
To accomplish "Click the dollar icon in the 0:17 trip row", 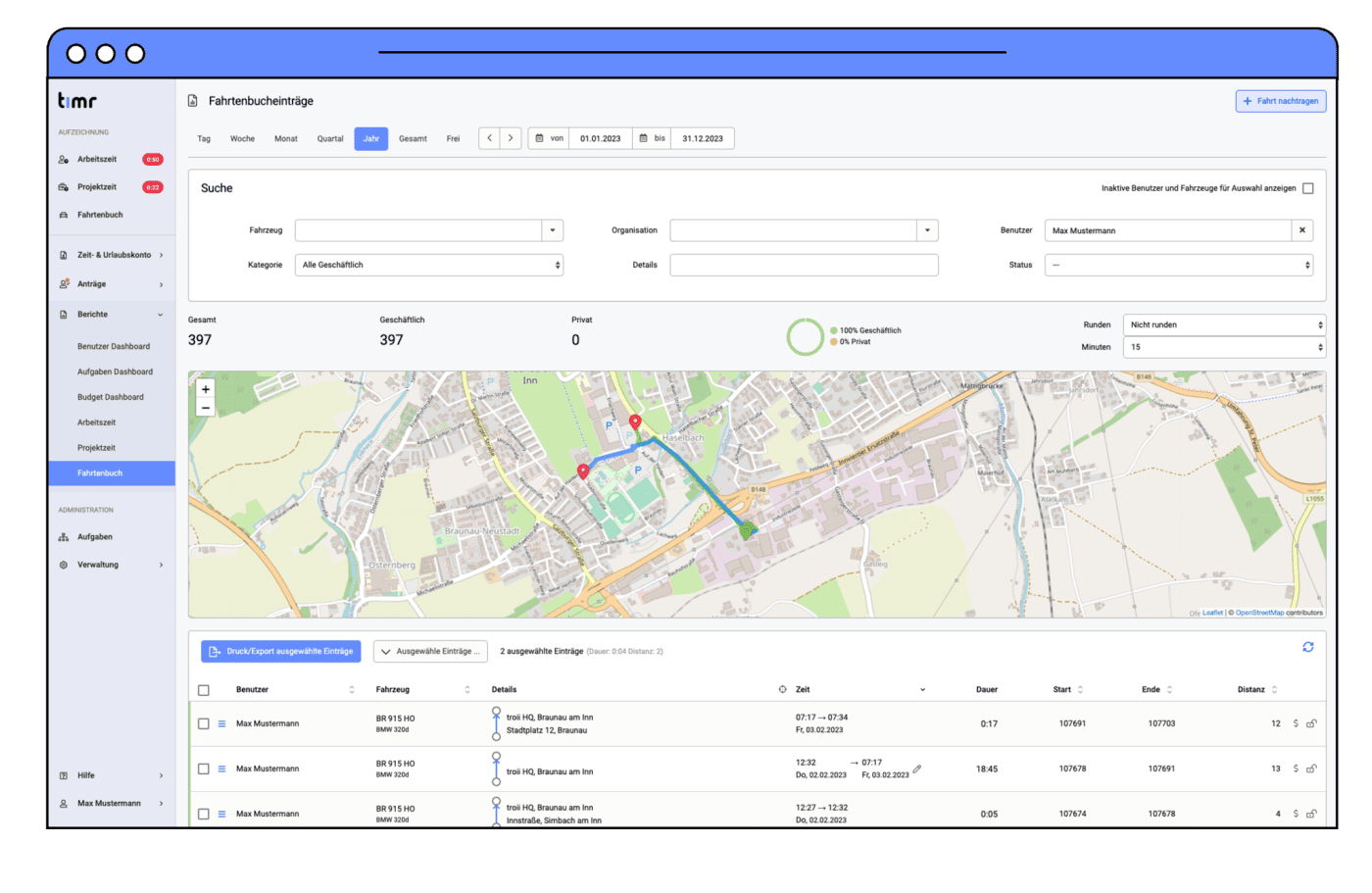I will [1296, 723].
